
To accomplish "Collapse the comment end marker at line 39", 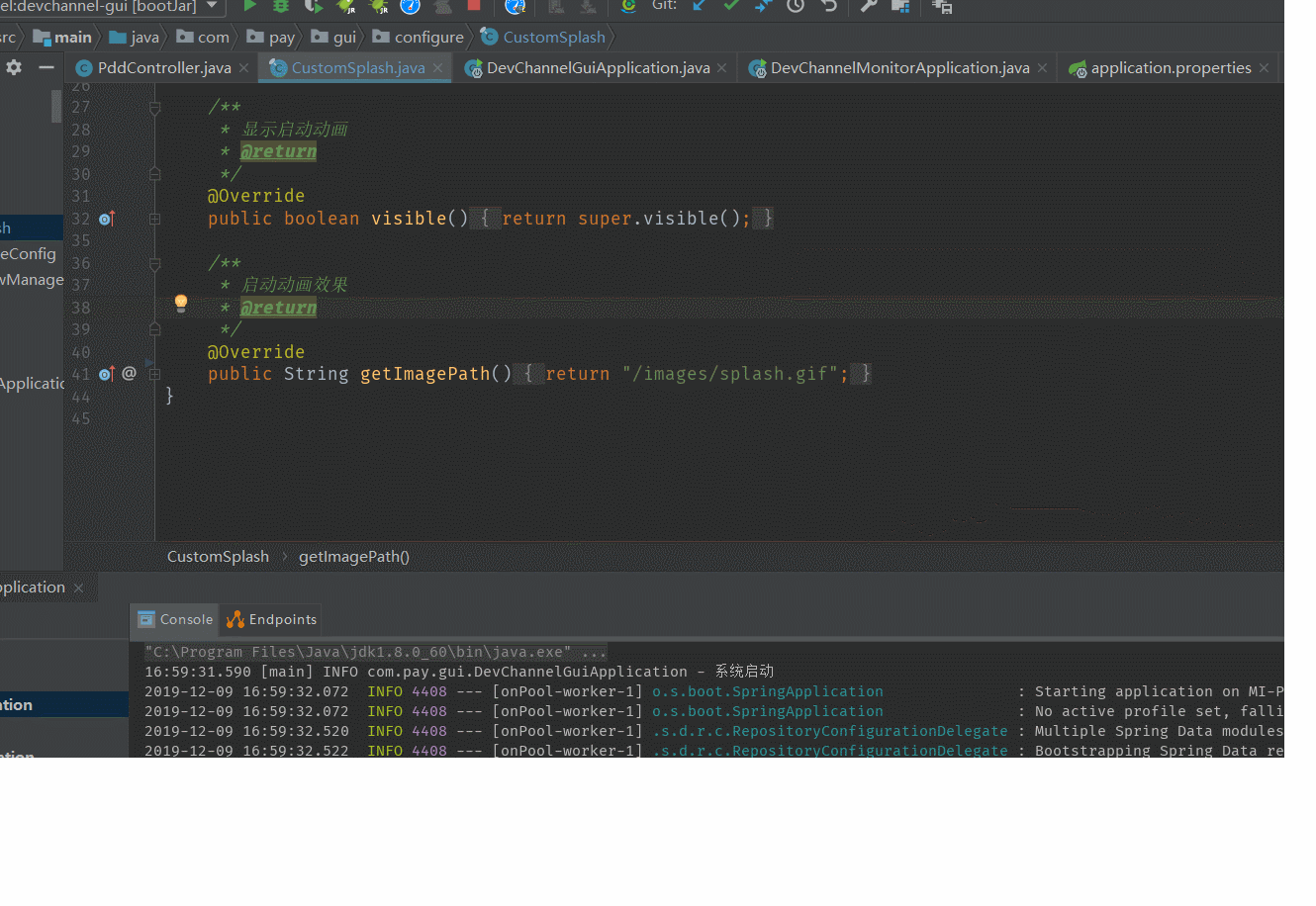I will click(155, 329).
